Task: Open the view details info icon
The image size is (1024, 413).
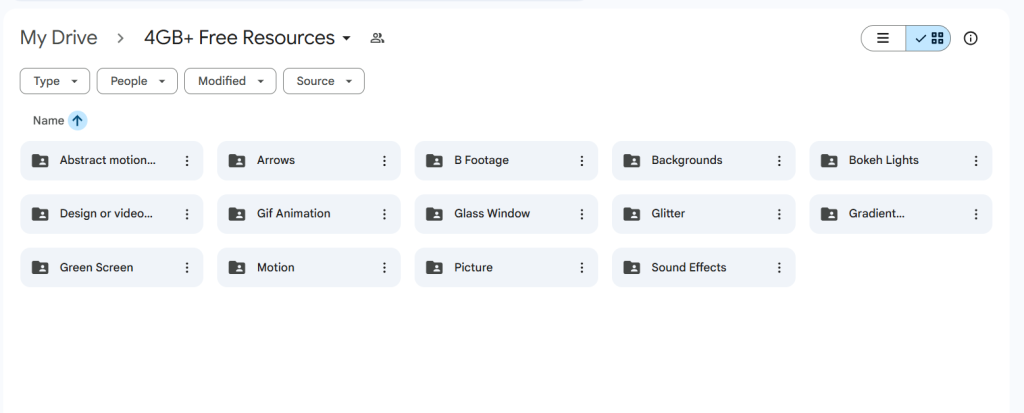Action: point(971,39)
